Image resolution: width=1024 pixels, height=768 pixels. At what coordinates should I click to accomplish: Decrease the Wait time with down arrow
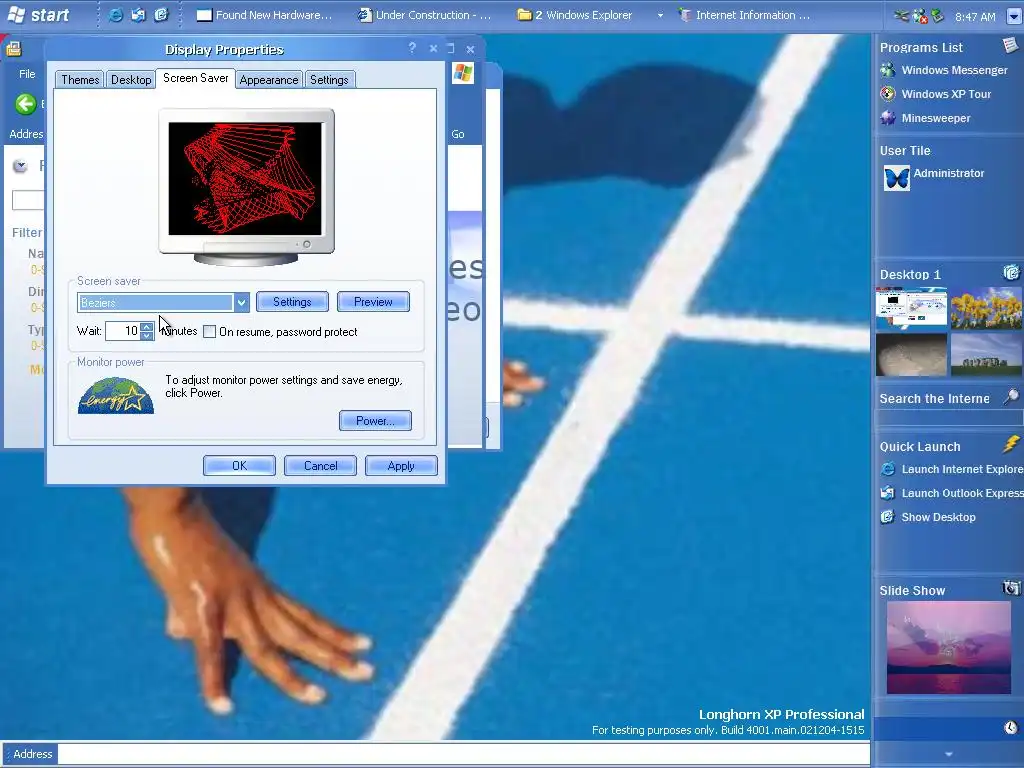147,336
